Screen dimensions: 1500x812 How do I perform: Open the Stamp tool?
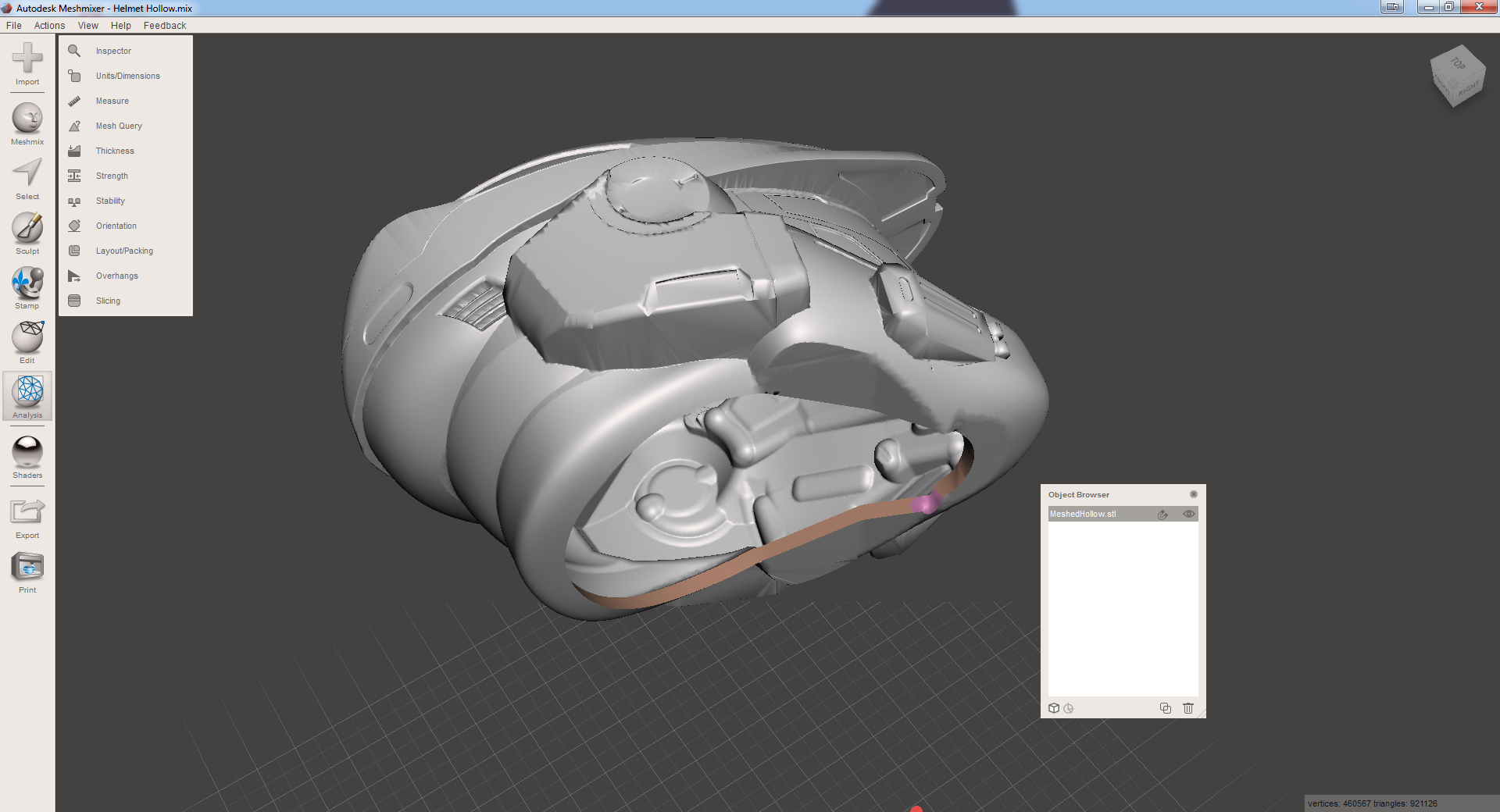pos(27,287)
